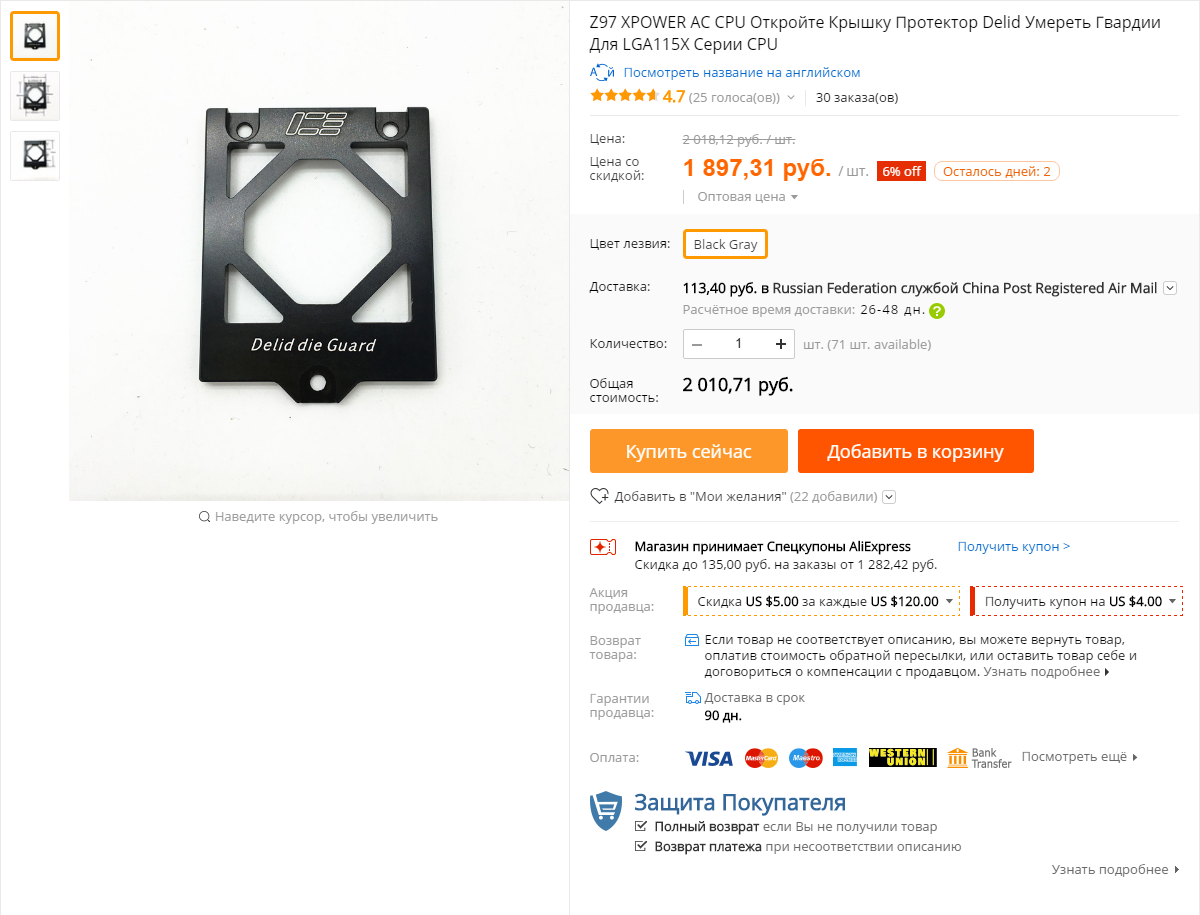This screenshot has width=1200, height=915.
Task: Click the red AliExpress coupon icon
Action: coord(603,547)
